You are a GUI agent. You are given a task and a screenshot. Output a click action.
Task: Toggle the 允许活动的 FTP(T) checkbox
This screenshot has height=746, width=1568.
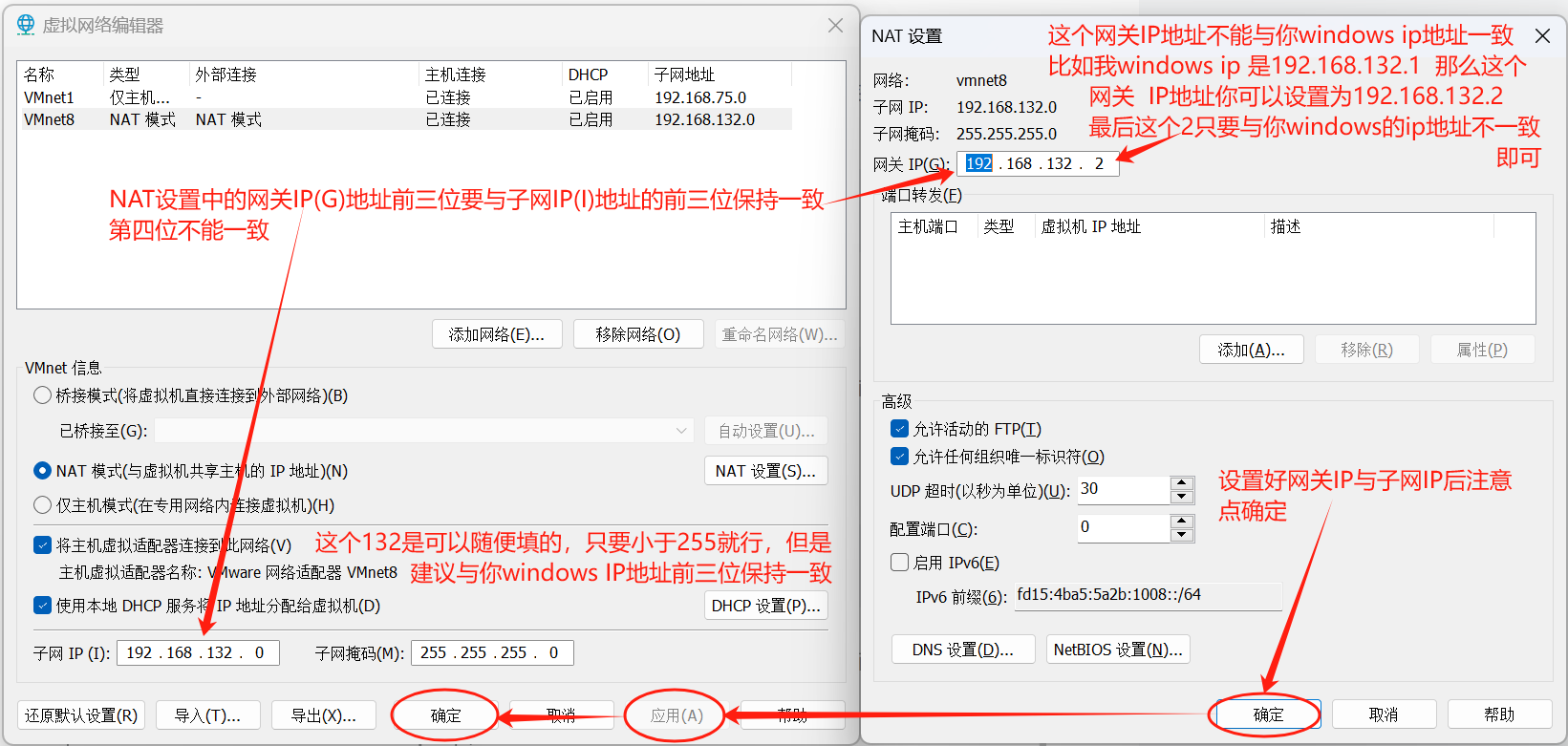tap(899, 429)
